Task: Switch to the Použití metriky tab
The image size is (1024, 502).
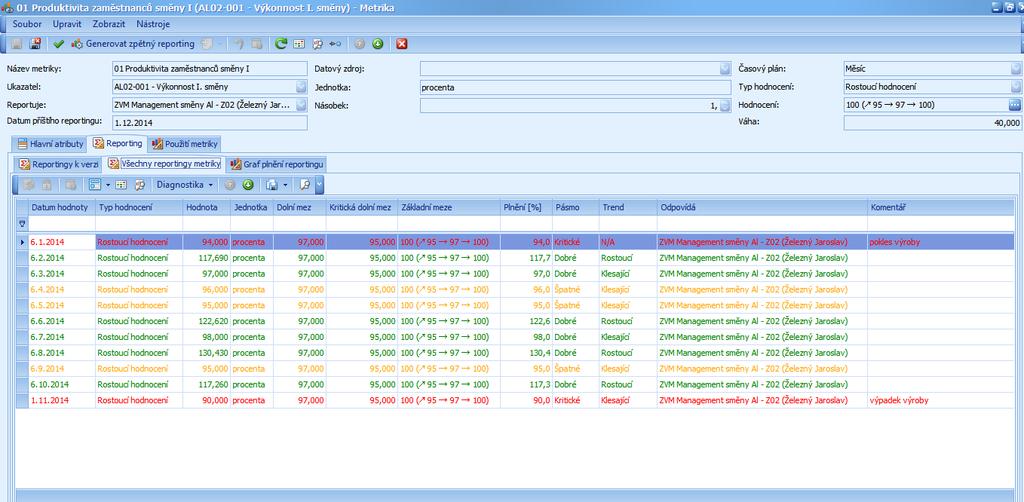Action: (x=185, y=144)
